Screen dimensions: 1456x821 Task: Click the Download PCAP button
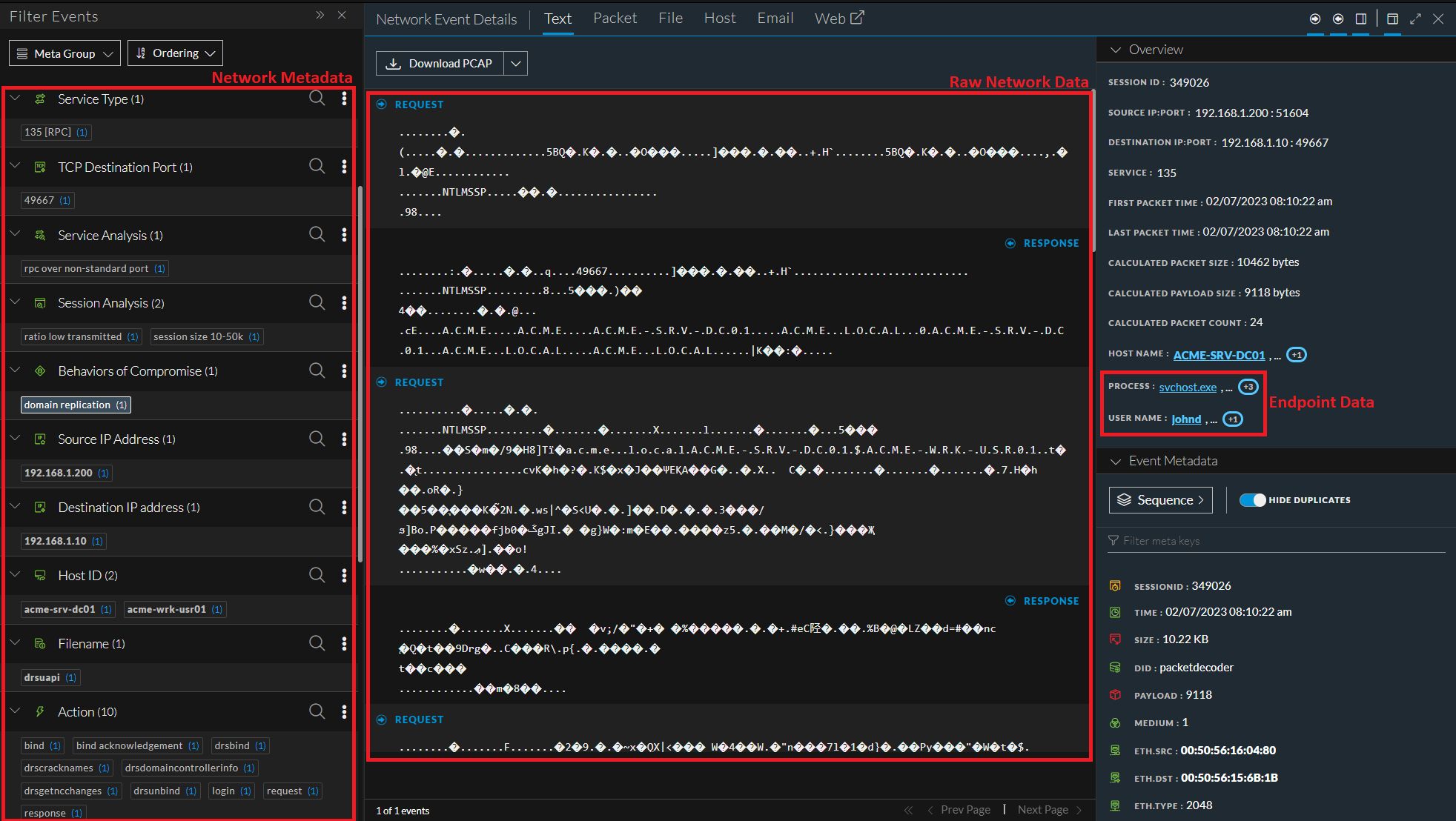click(440, 64)
